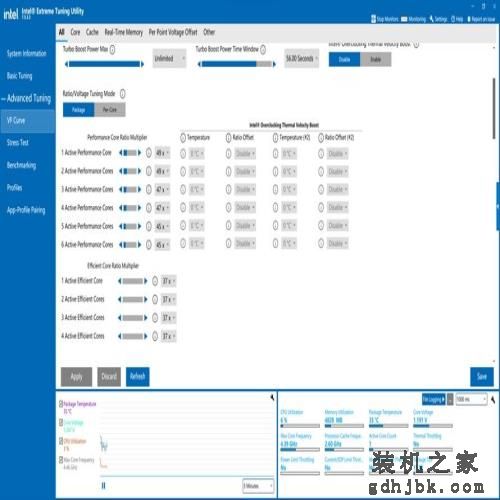This screenshot has height=500, width=500.
Task: Click the Apply button
Action: pyautogui.click(x=76, y=377)
